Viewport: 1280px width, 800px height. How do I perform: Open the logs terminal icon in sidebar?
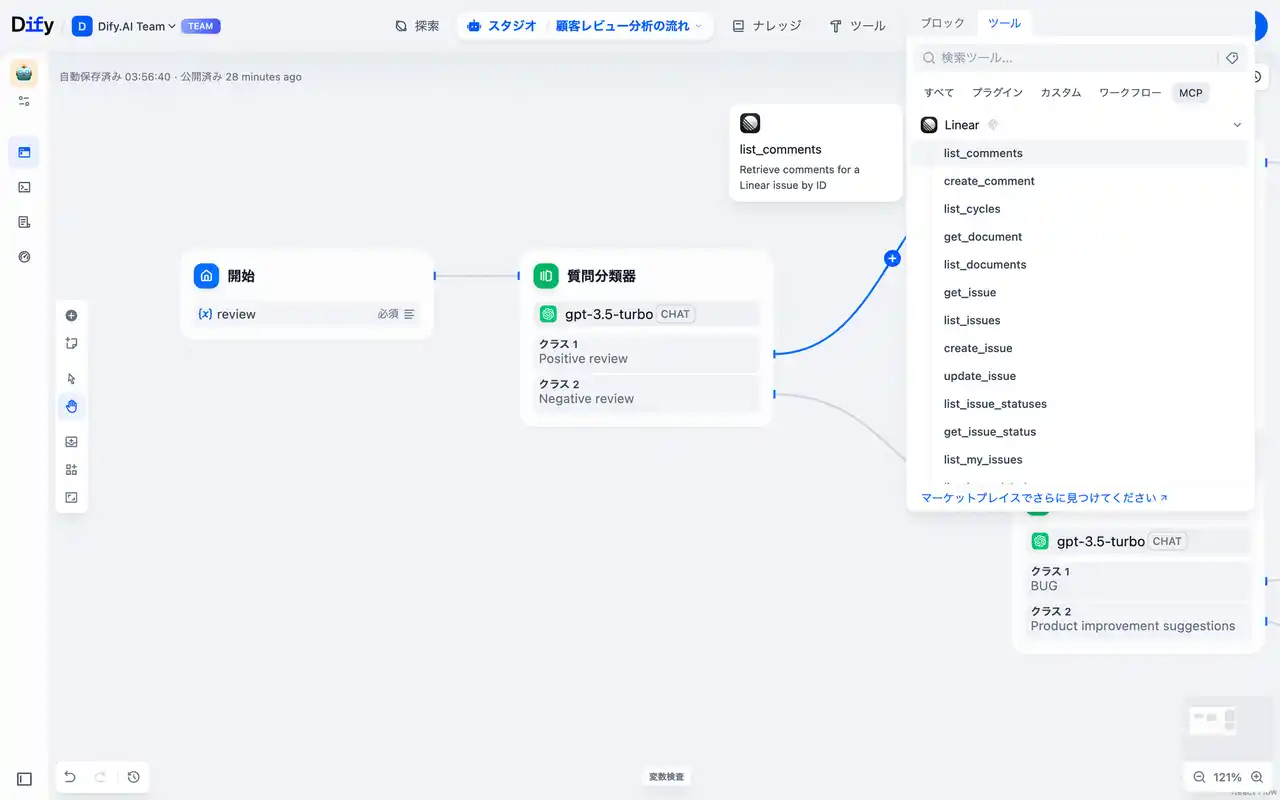point(24,187)
